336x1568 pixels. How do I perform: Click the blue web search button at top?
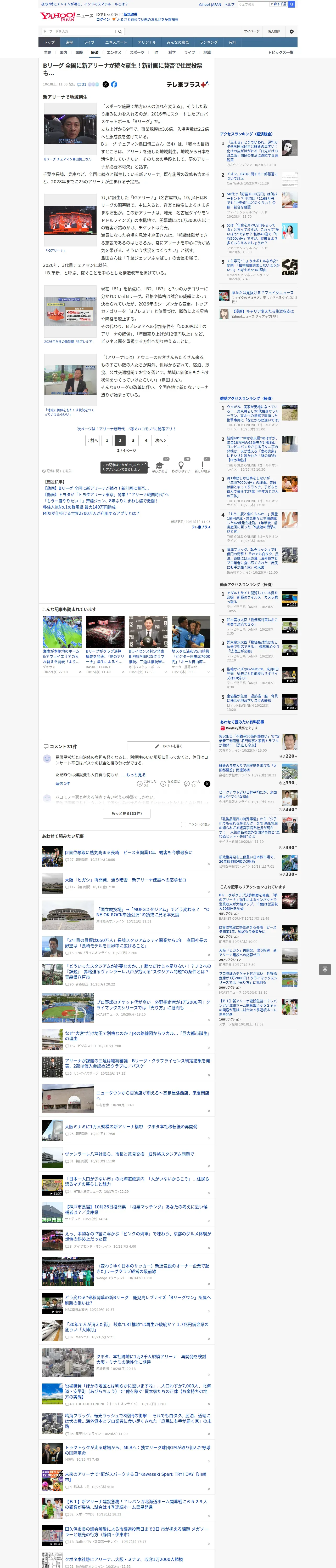point(292,4)
